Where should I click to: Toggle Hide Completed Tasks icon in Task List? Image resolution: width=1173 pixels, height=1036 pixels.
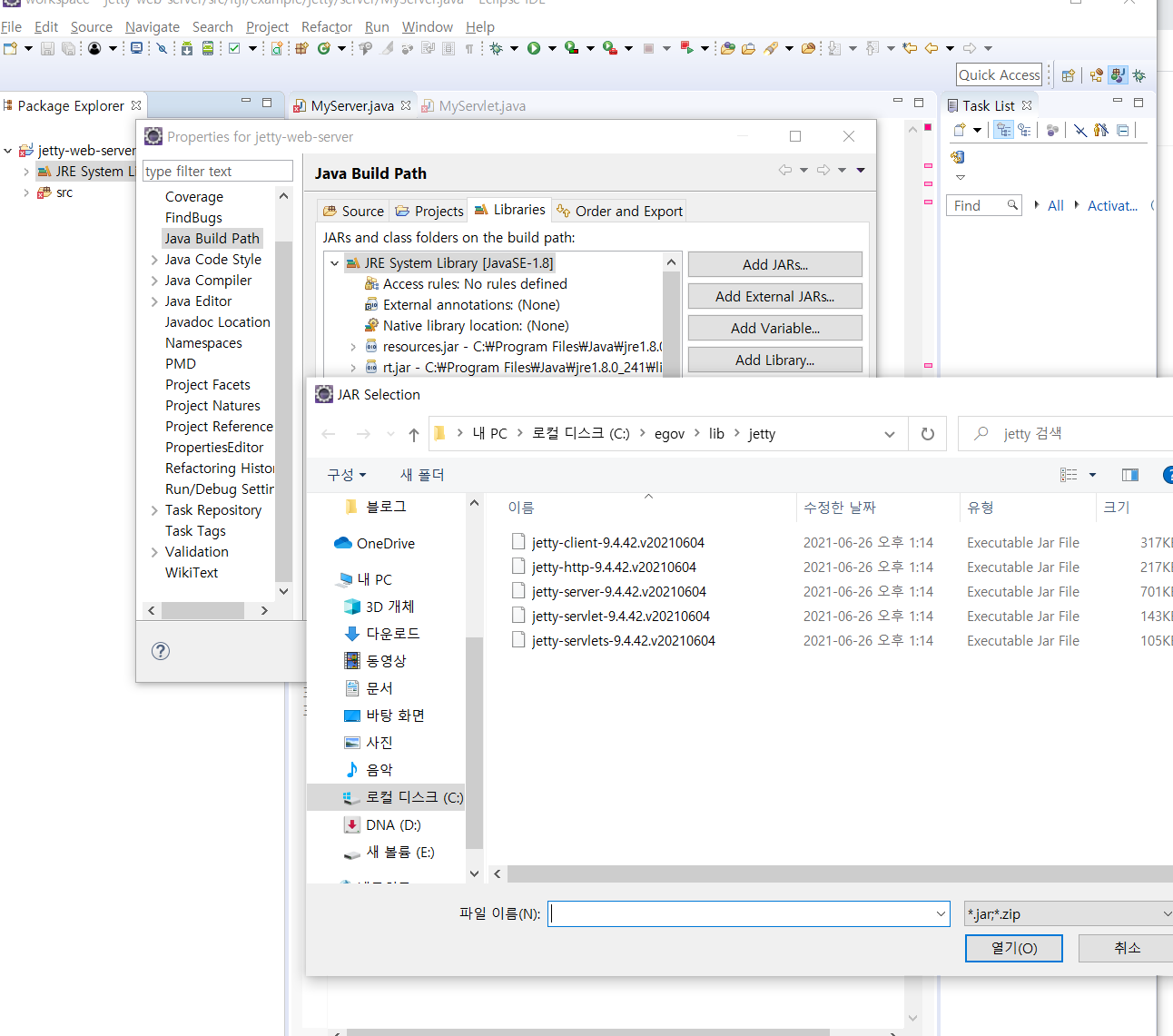pos(1080,130)
